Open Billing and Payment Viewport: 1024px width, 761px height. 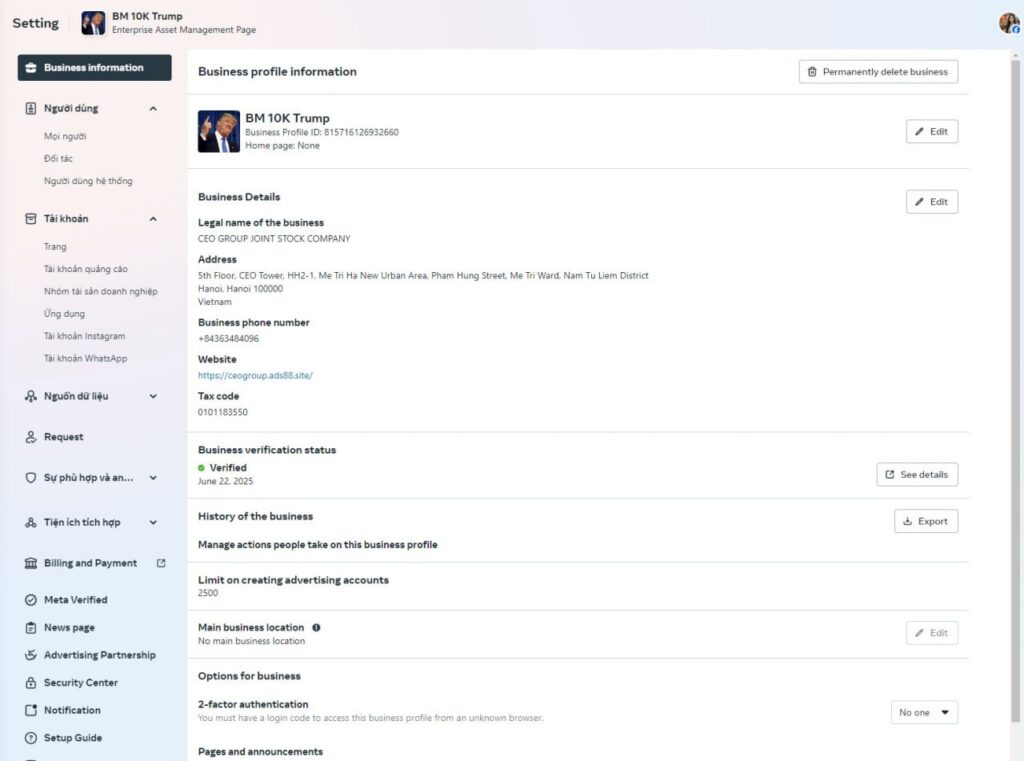[x=90, y=563]
